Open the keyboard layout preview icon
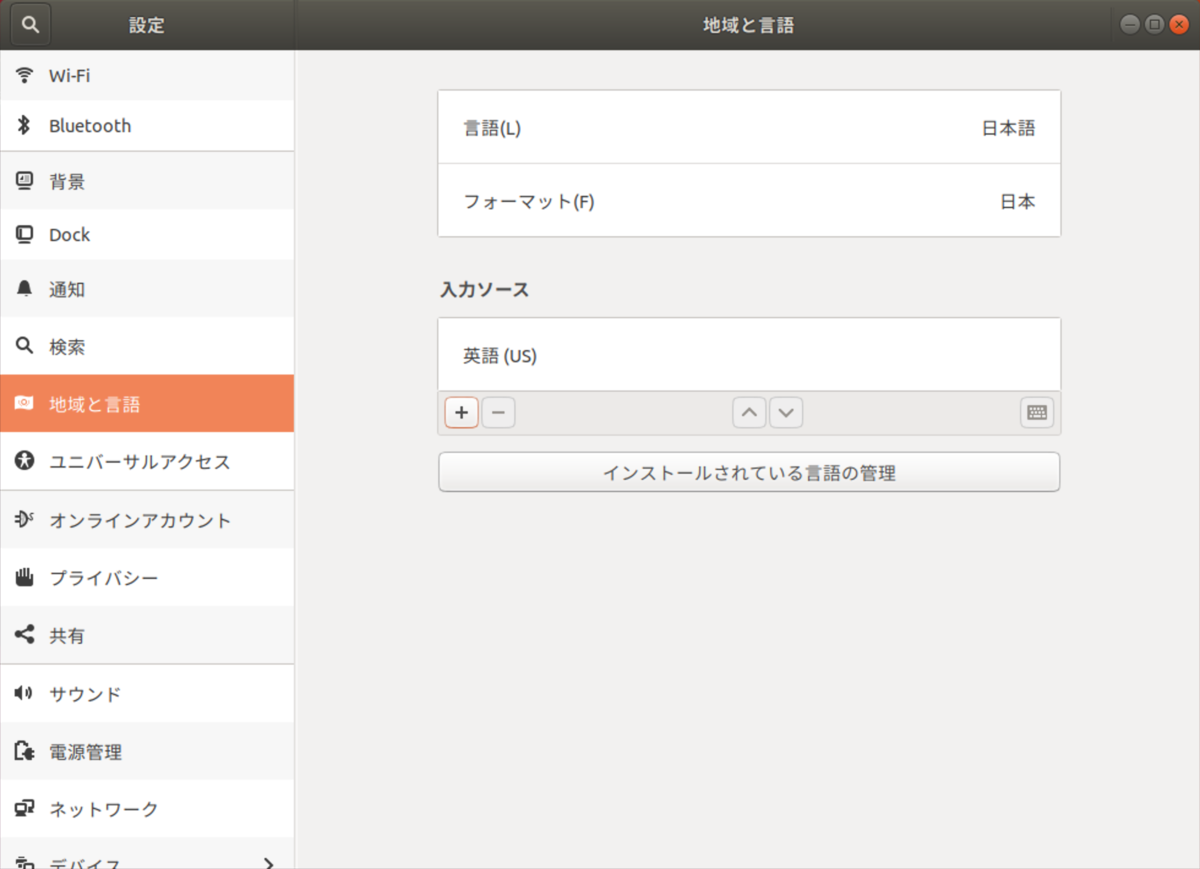1200x869 pixels. pos(1036,412)
